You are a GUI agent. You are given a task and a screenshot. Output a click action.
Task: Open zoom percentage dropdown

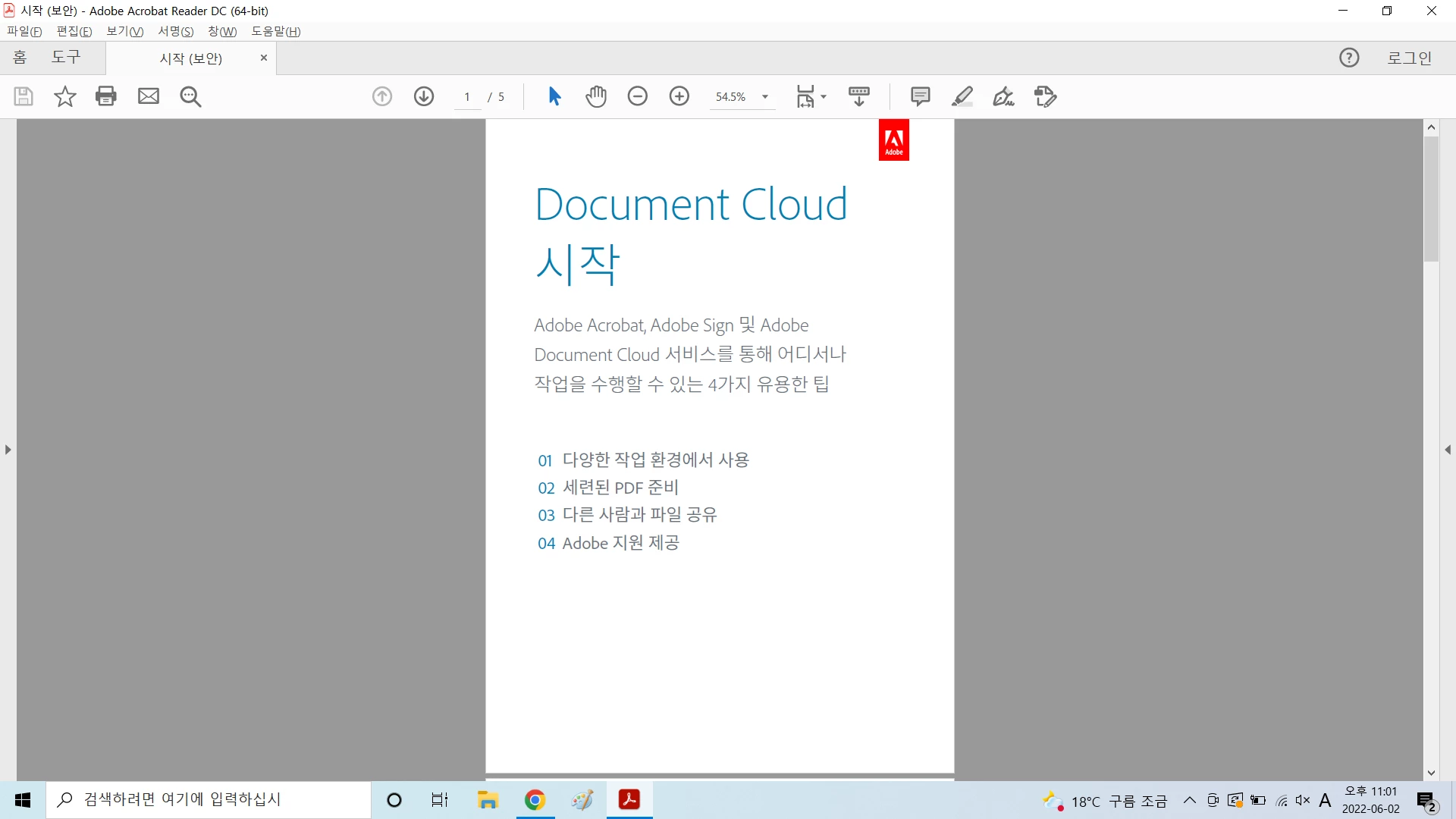pos(765,97)
